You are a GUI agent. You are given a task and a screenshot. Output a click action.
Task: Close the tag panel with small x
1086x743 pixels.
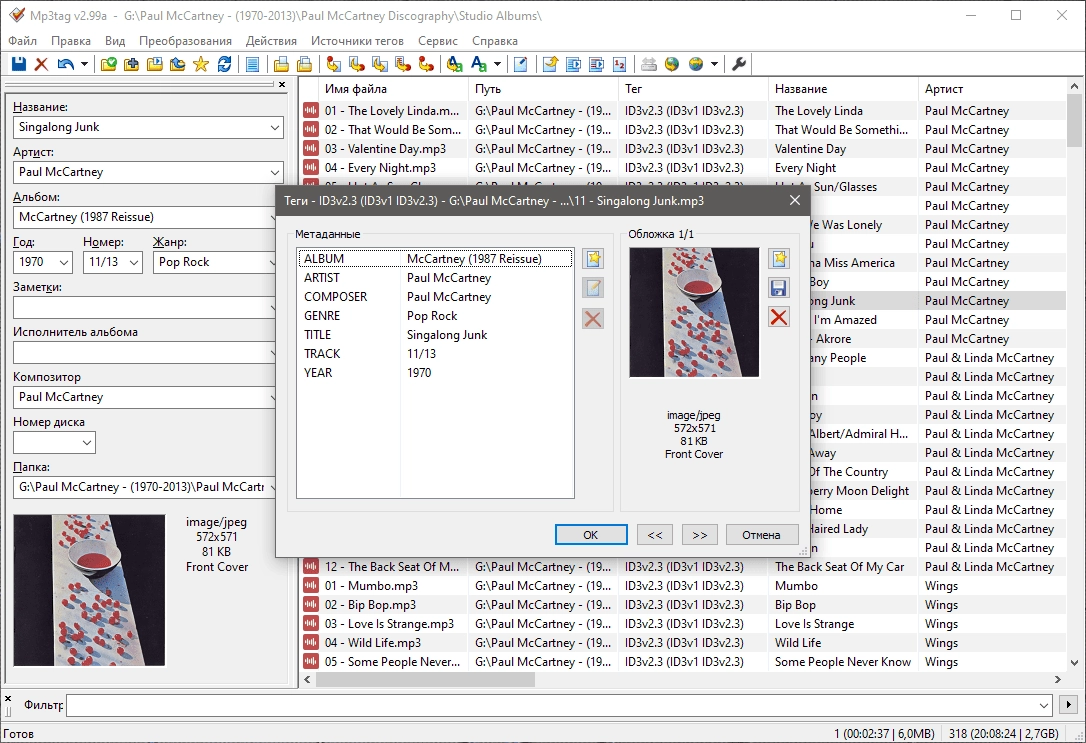[282, 84]
